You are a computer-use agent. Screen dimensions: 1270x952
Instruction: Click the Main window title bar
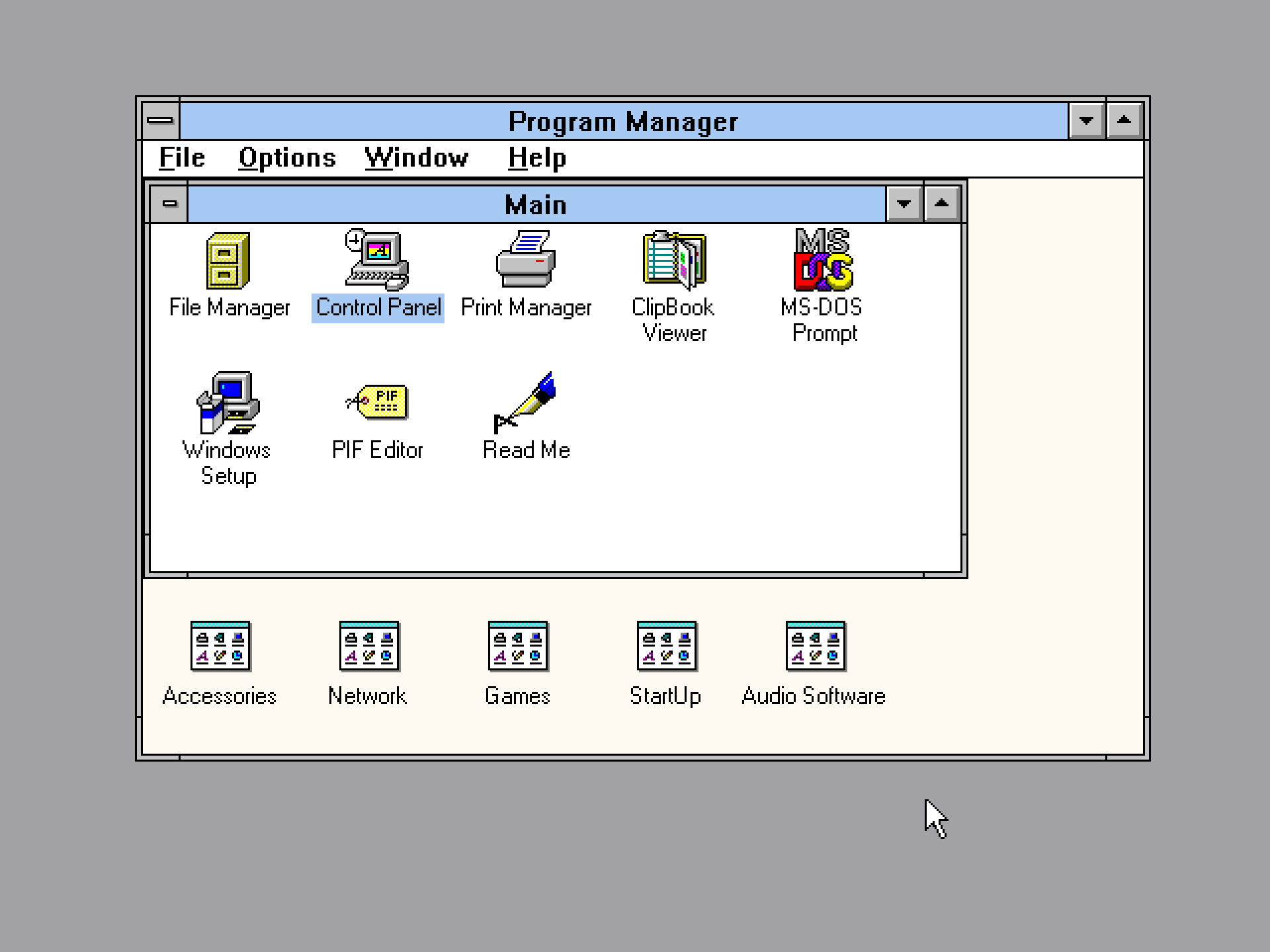point(536,204)
